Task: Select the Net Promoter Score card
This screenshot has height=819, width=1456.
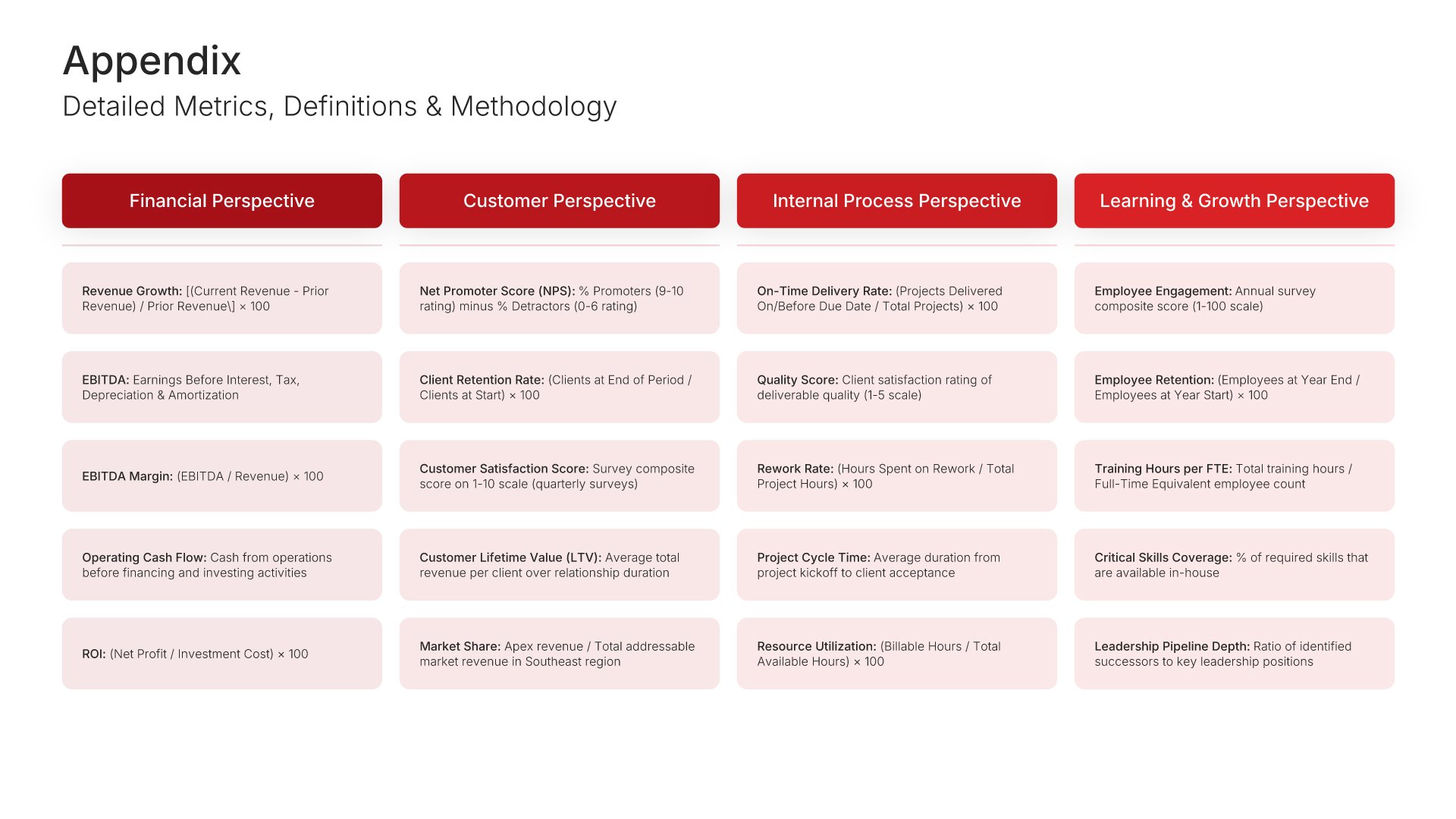Action: click(559, 298)
